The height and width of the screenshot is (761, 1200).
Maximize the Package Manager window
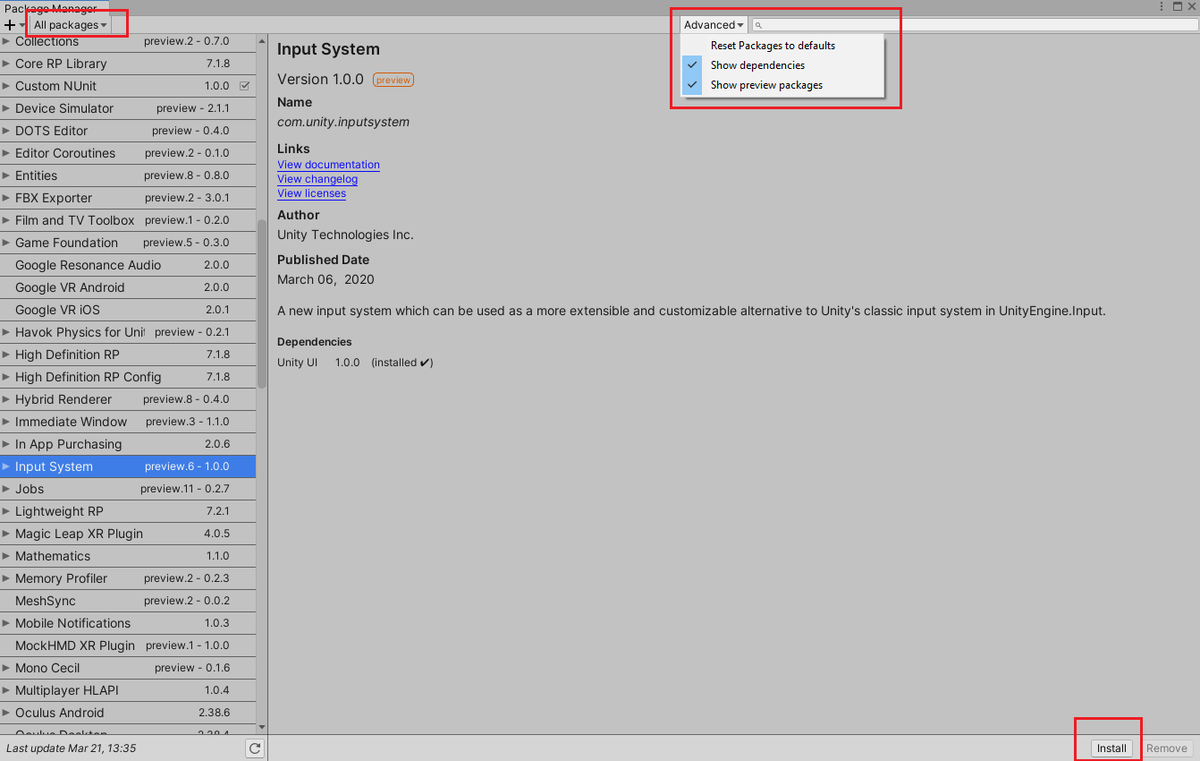point(1178,7)
